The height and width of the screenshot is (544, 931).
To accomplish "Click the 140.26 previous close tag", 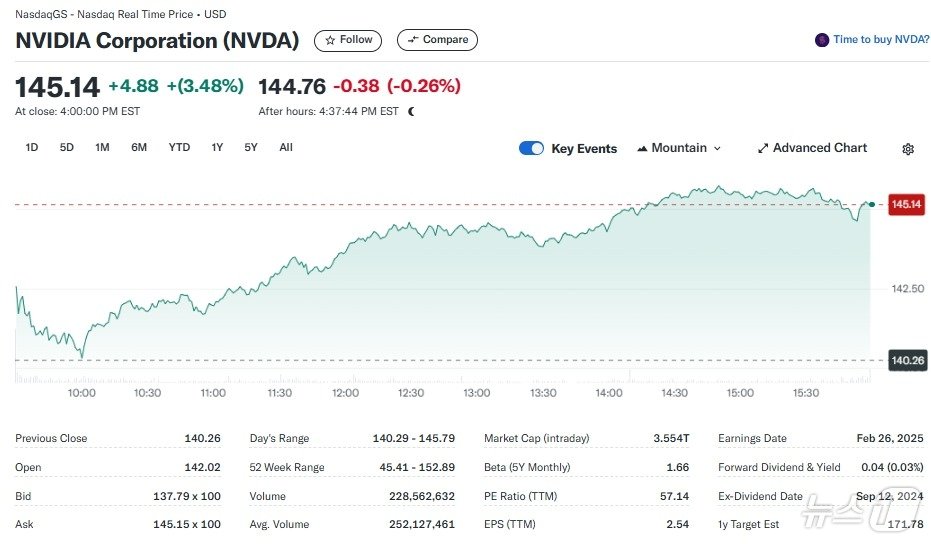I will 906,360.
